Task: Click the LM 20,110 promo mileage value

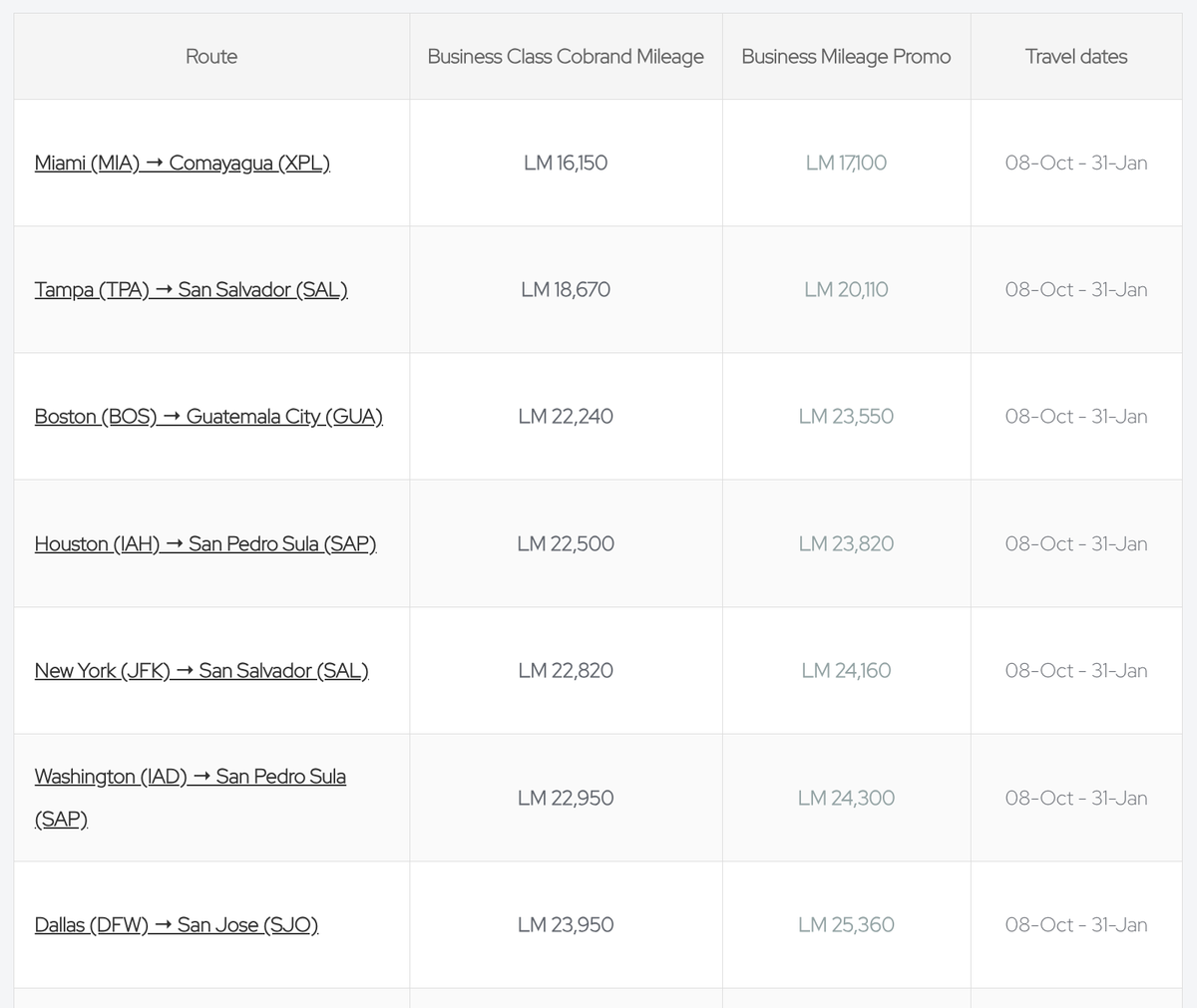Action: (x=846, y=289)
